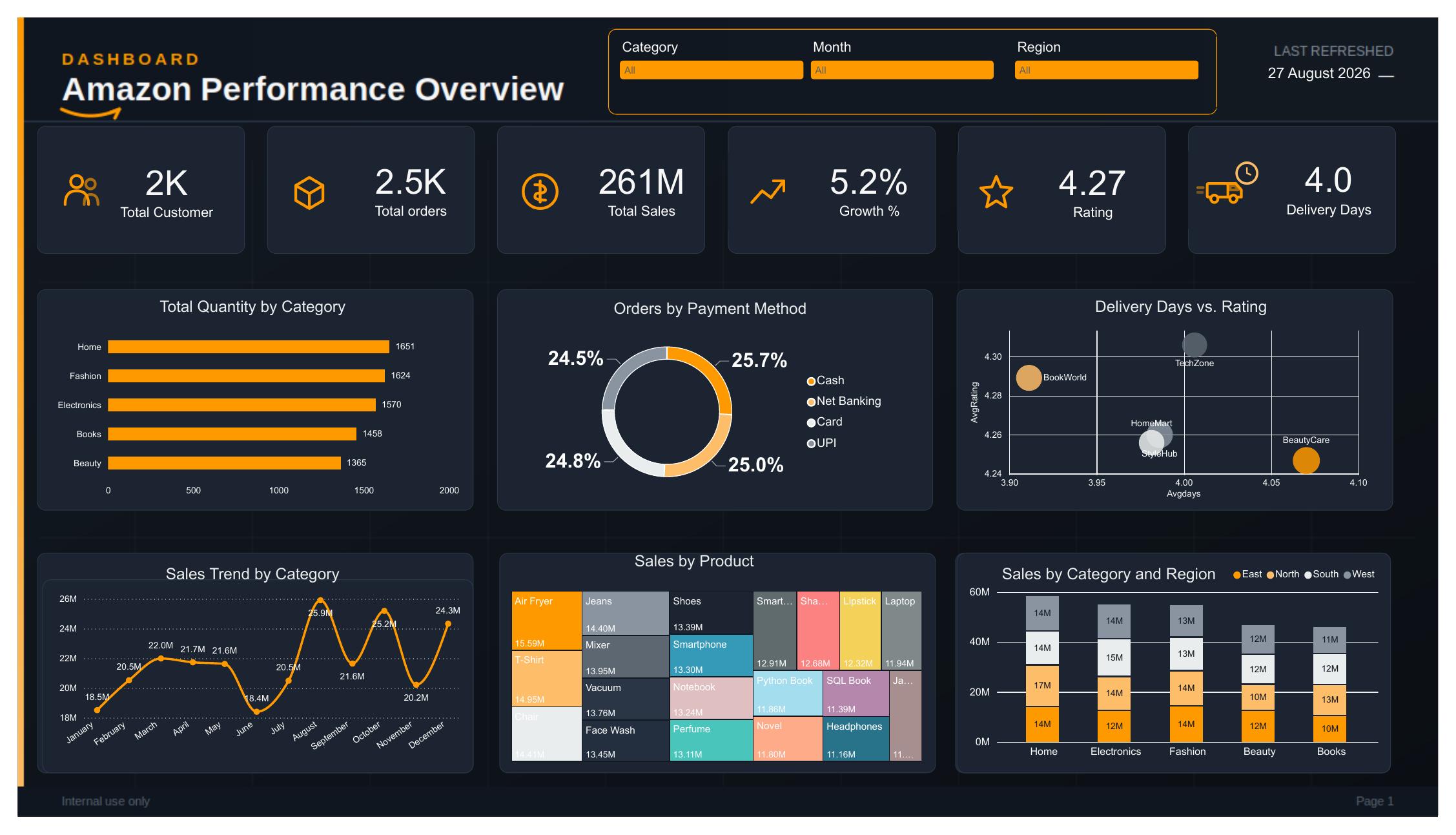Click the South region legend item
The width and height of the screenshot is (1456, 835).
1321,574
